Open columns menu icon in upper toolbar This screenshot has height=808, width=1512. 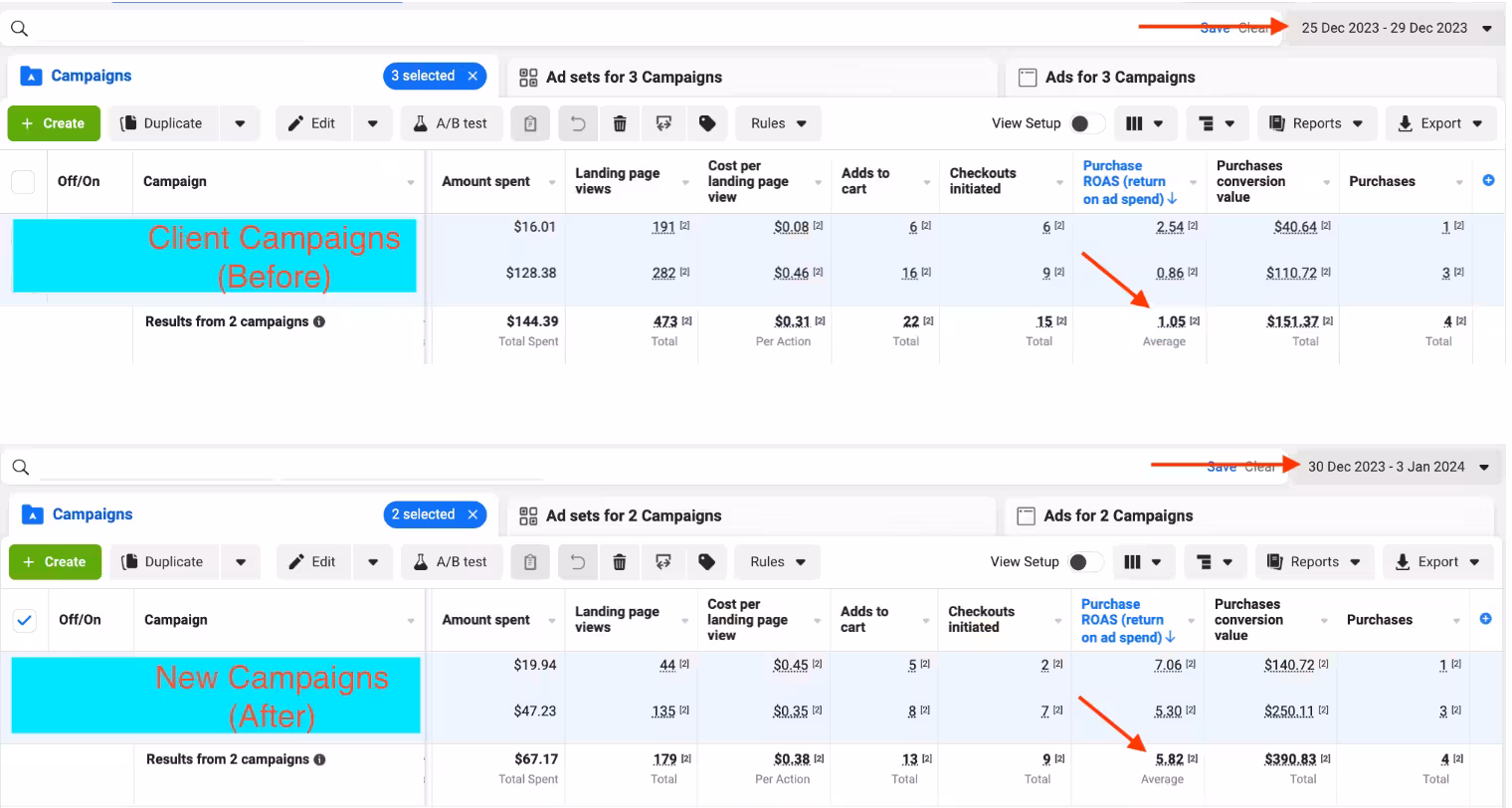point(1144,123)
